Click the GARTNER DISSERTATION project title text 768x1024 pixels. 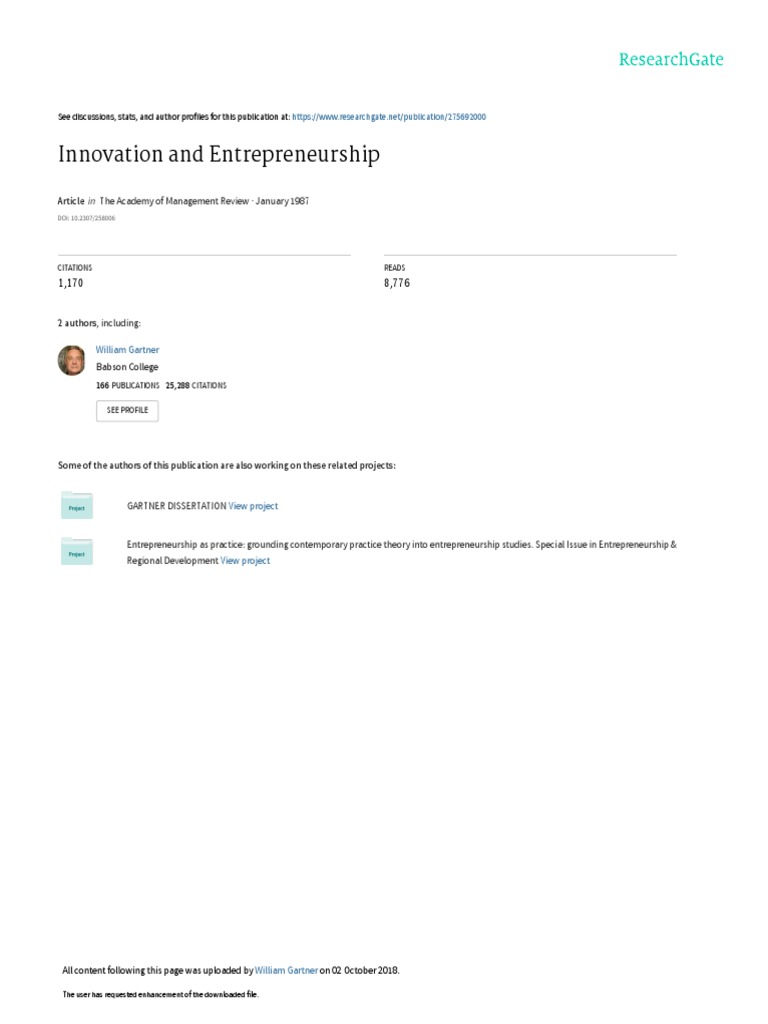[176, 506]
